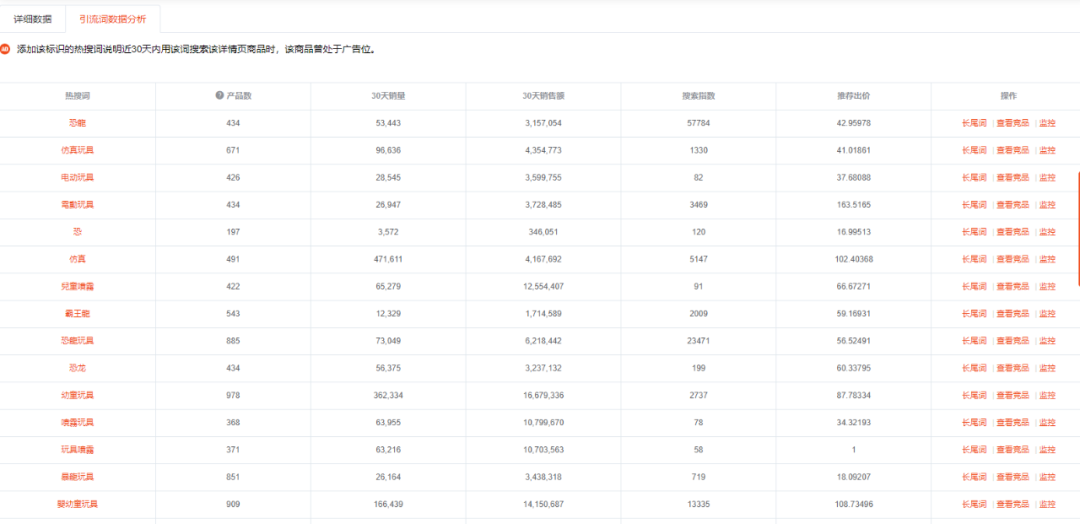Screen dimensions: 1080x524
Task: Click 监控 in the row with 73,049 sales
Action: click(1047, 341)
